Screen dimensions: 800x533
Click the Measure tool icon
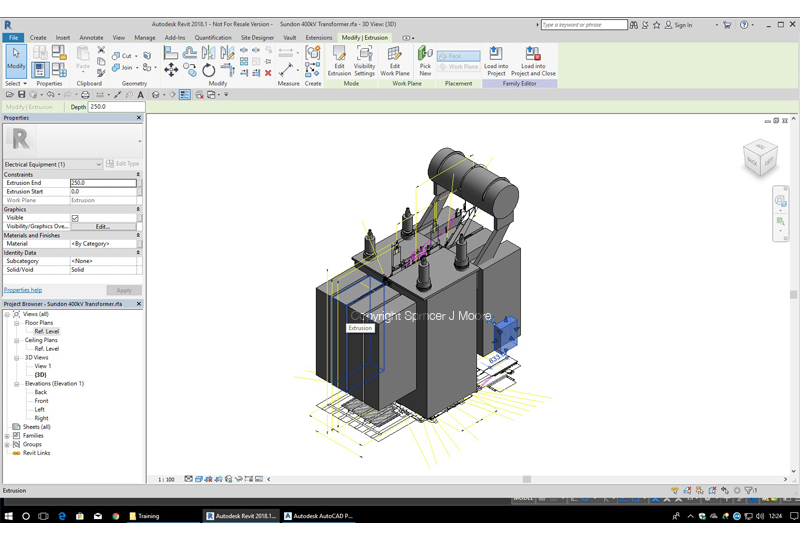tap(287, 69)
